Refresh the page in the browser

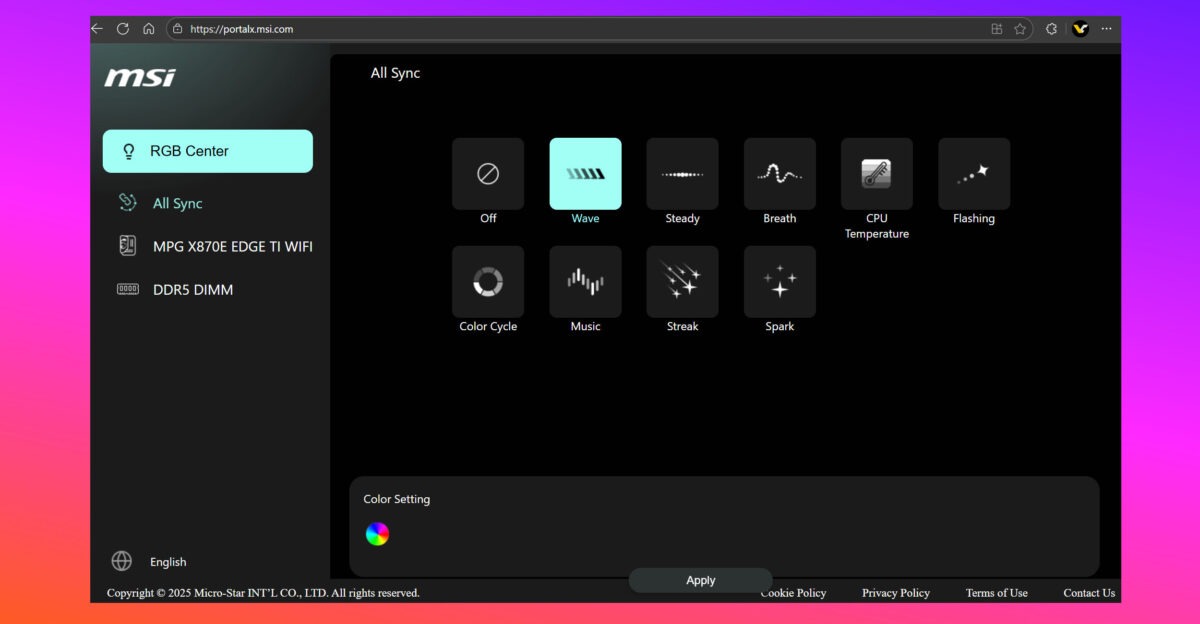(x=123, y=29)
